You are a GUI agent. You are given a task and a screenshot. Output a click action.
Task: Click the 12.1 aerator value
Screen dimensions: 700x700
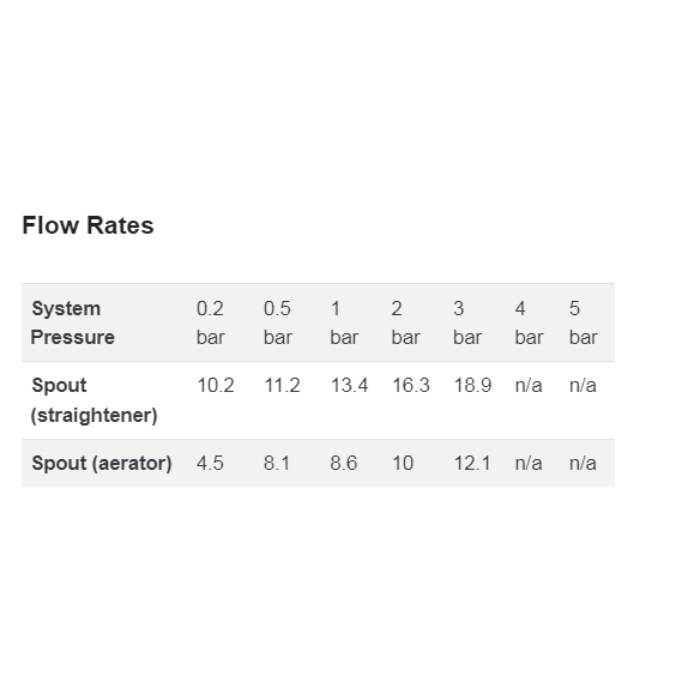click(x=472, y=463)
